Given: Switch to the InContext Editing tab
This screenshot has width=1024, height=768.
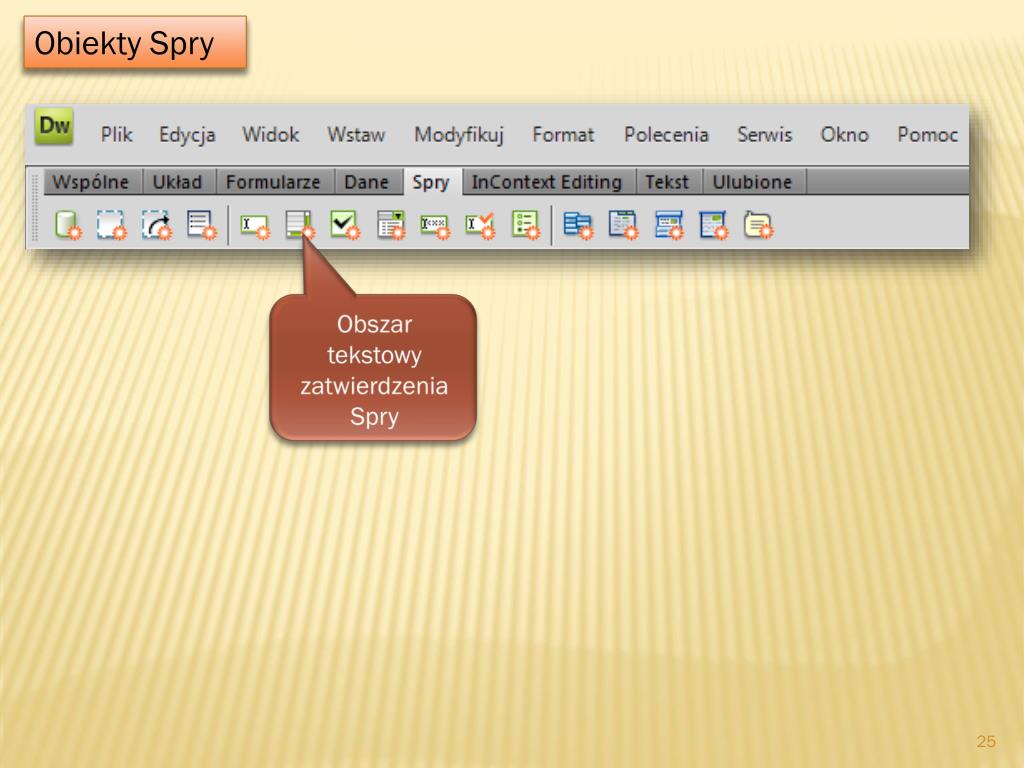Looking at the screenshot, I should (547, 182).
